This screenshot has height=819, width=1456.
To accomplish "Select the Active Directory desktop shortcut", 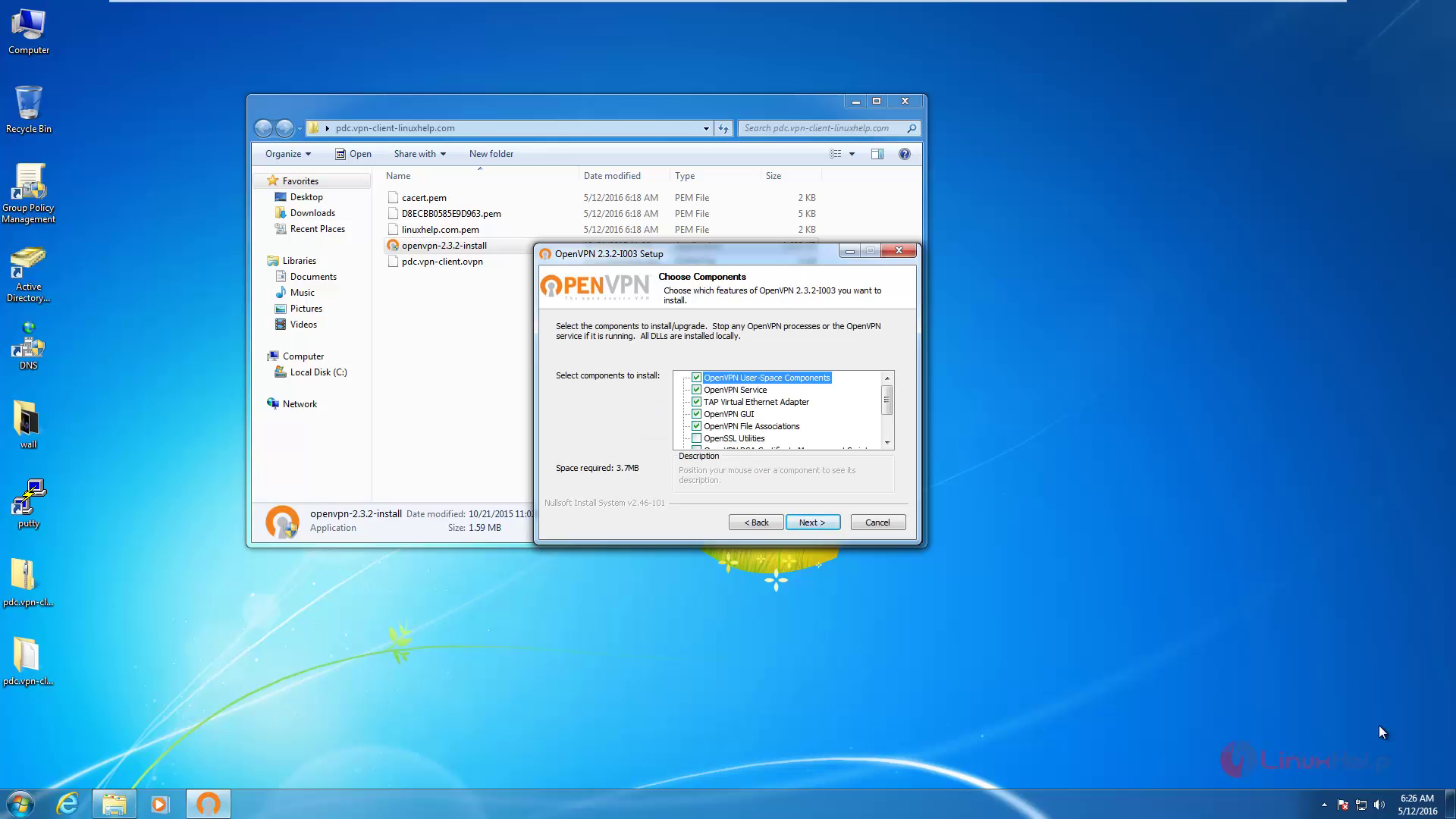I will 29,275.
